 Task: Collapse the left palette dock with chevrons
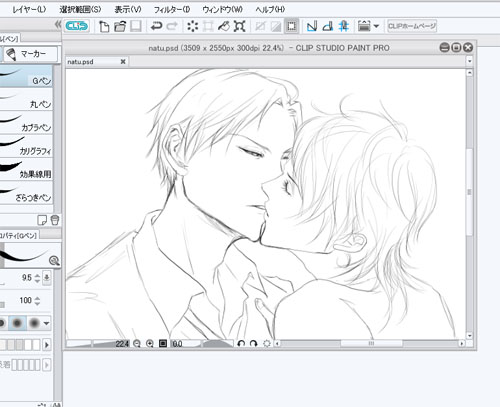(58, 24)
